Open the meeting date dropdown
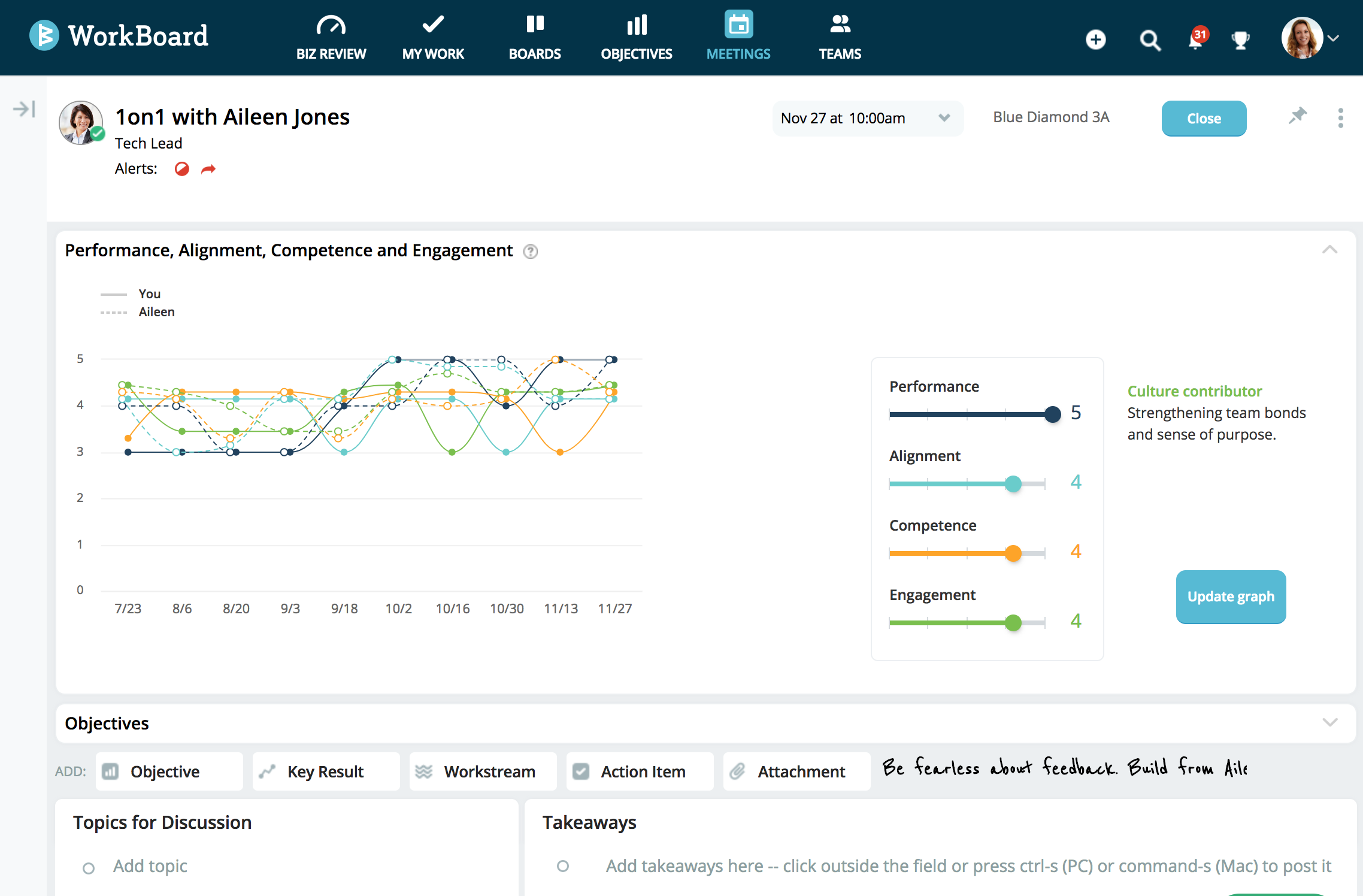 [867, 119]
